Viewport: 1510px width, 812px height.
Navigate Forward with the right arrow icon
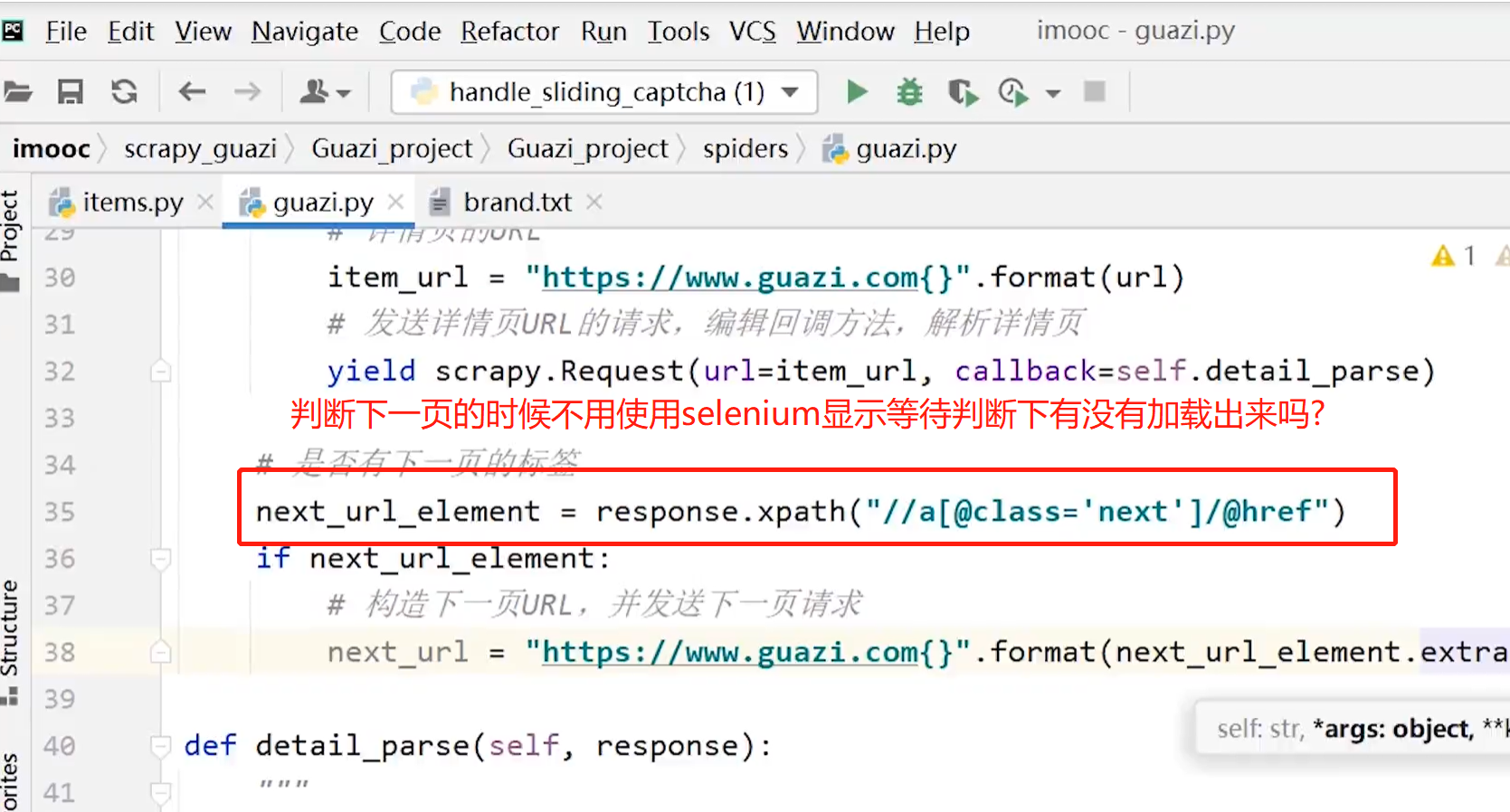point(247,92)
